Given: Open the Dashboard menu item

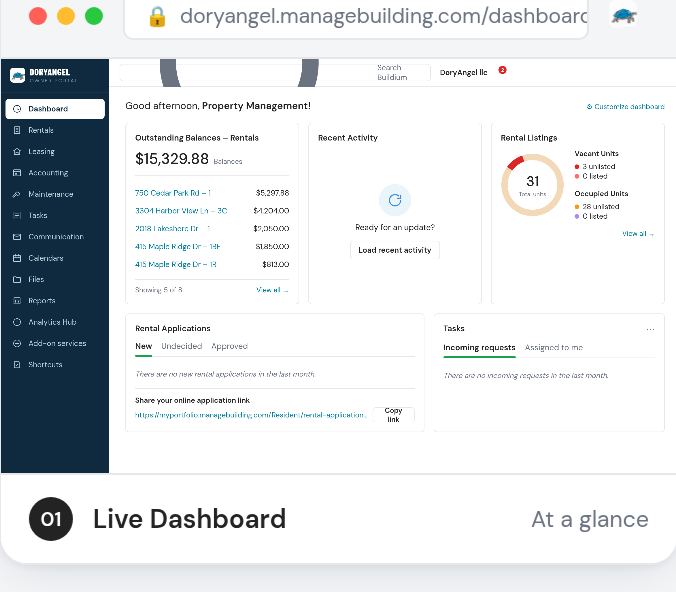Looking at the screenshot, I should [x=55, y=109].
